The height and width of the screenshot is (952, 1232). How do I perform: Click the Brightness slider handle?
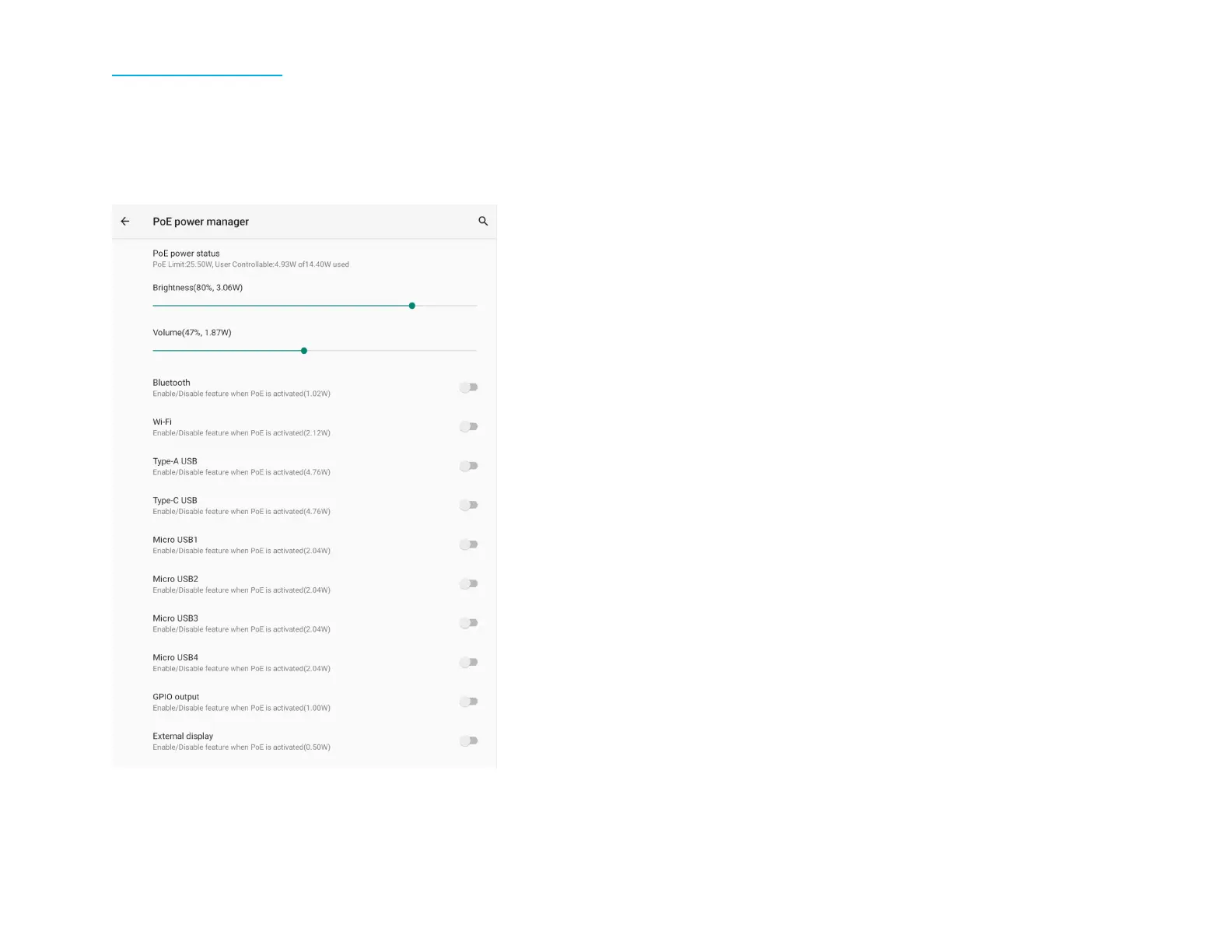412,306
